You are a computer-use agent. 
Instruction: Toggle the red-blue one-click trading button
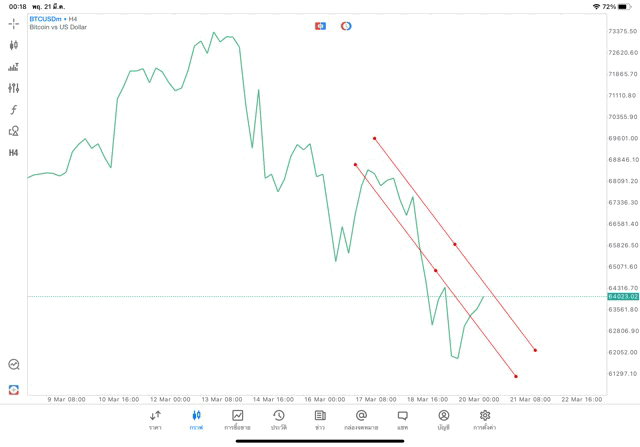pyautogui.click(x=320, y=26)
